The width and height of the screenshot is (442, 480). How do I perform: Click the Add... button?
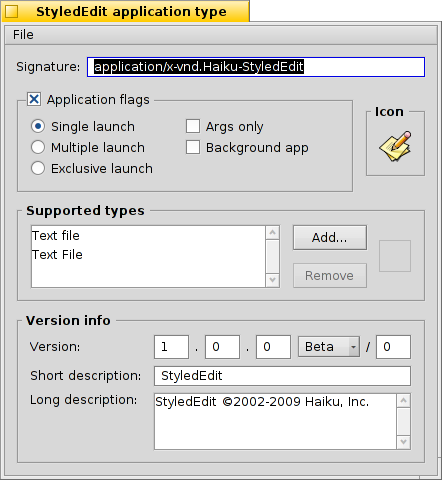330,238
